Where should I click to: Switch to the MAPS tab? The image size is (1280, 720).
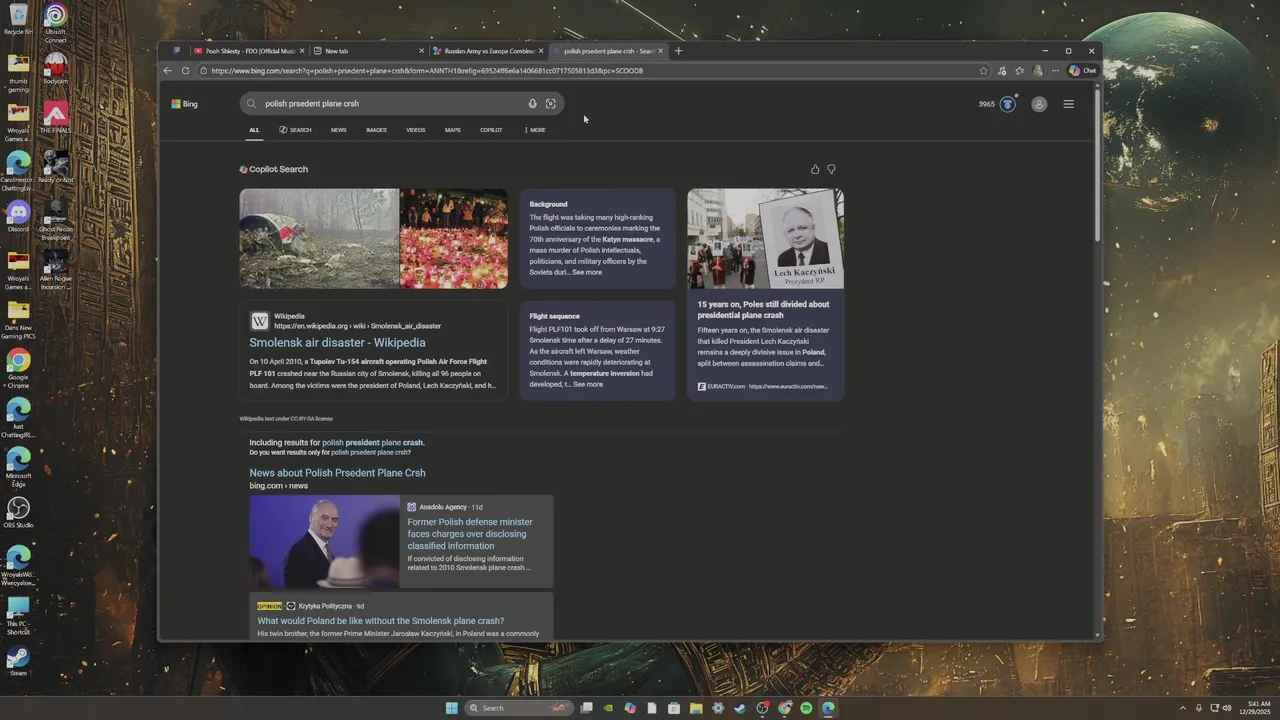click(x=453, y=130)
